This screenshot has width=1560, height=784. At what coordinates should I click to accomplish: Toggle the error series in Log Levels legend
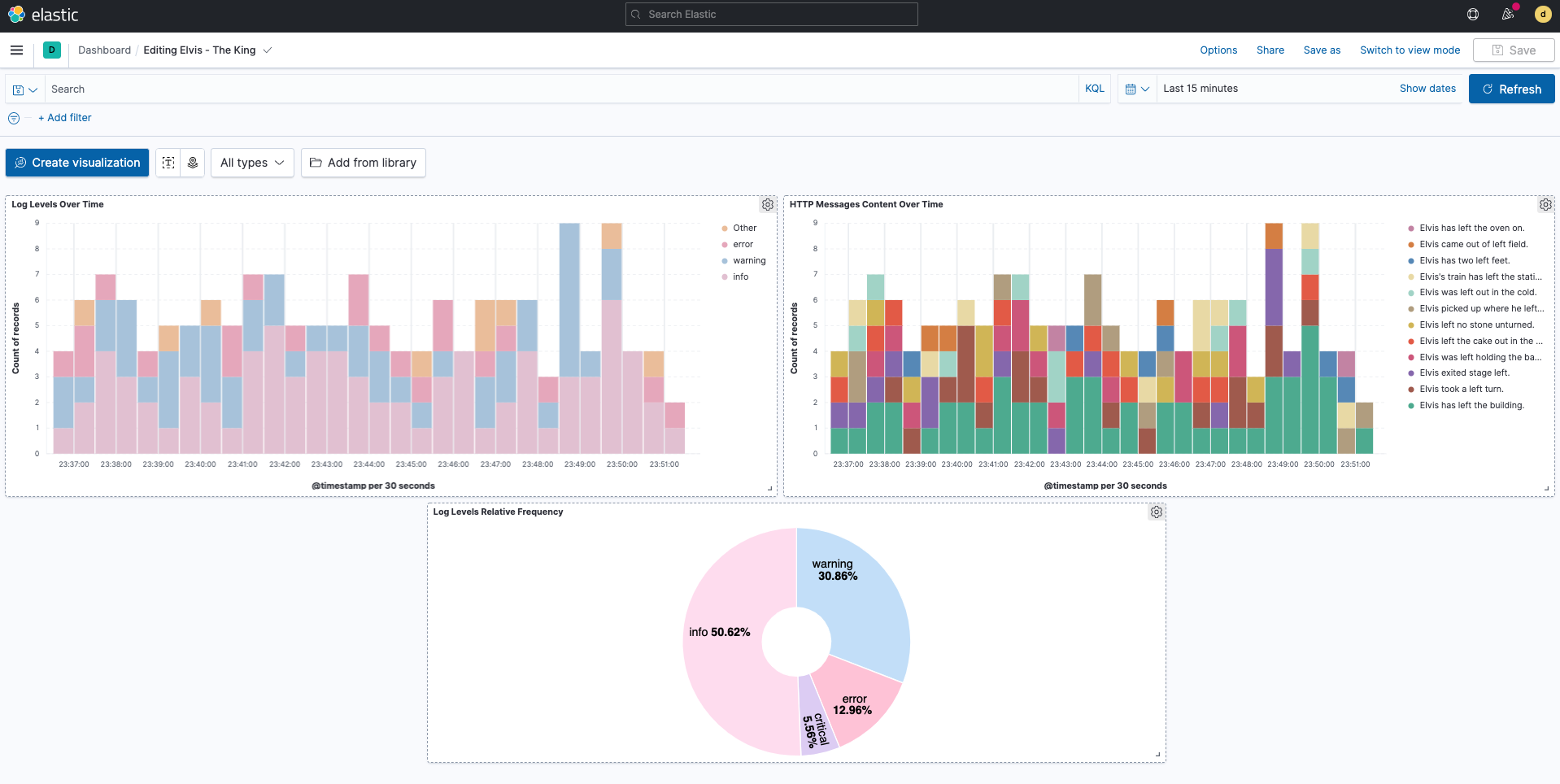(742, 244)
